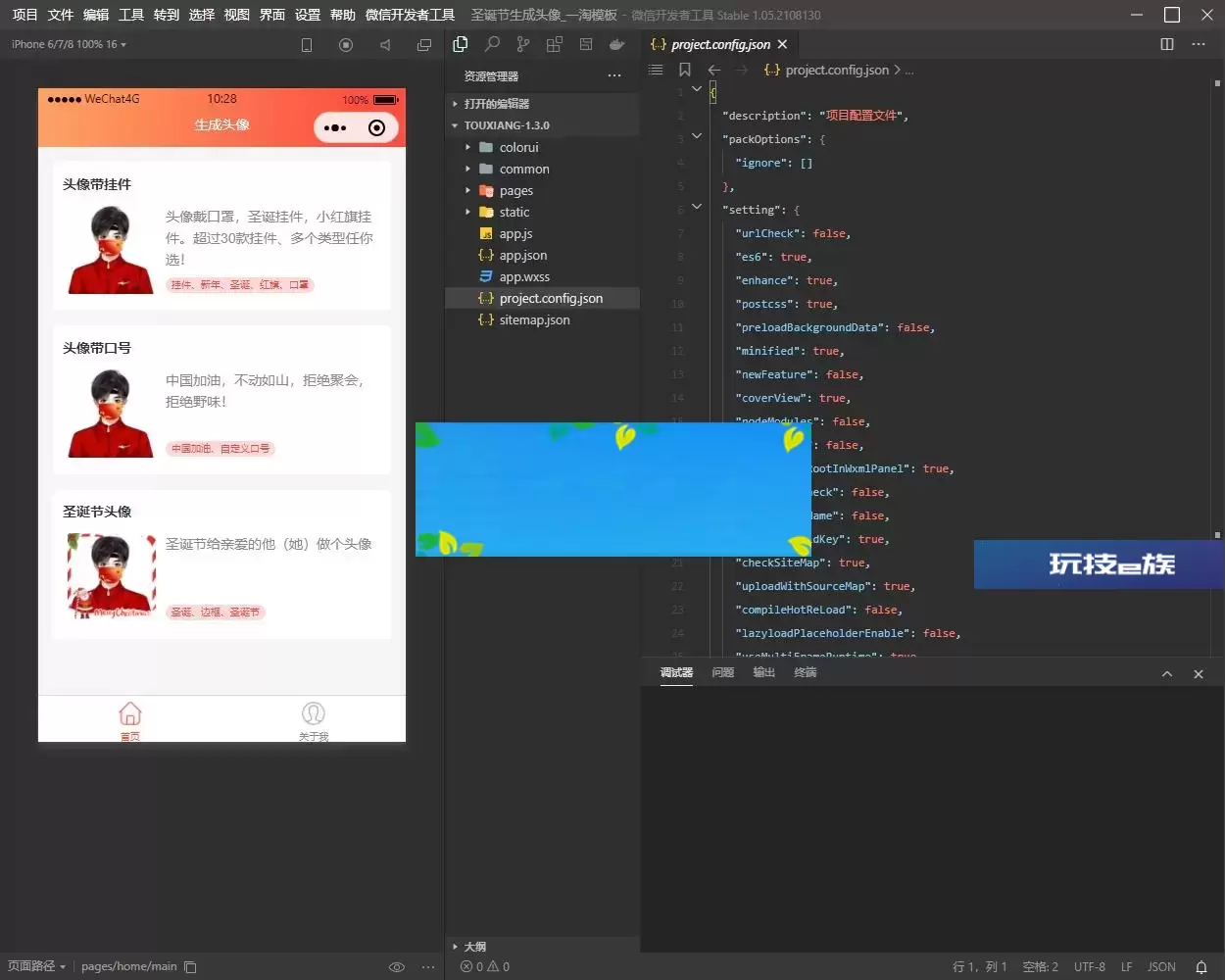Open the 页面路径 dropdown in status bar
The image size is (1225, 980).
pos(37,966)
